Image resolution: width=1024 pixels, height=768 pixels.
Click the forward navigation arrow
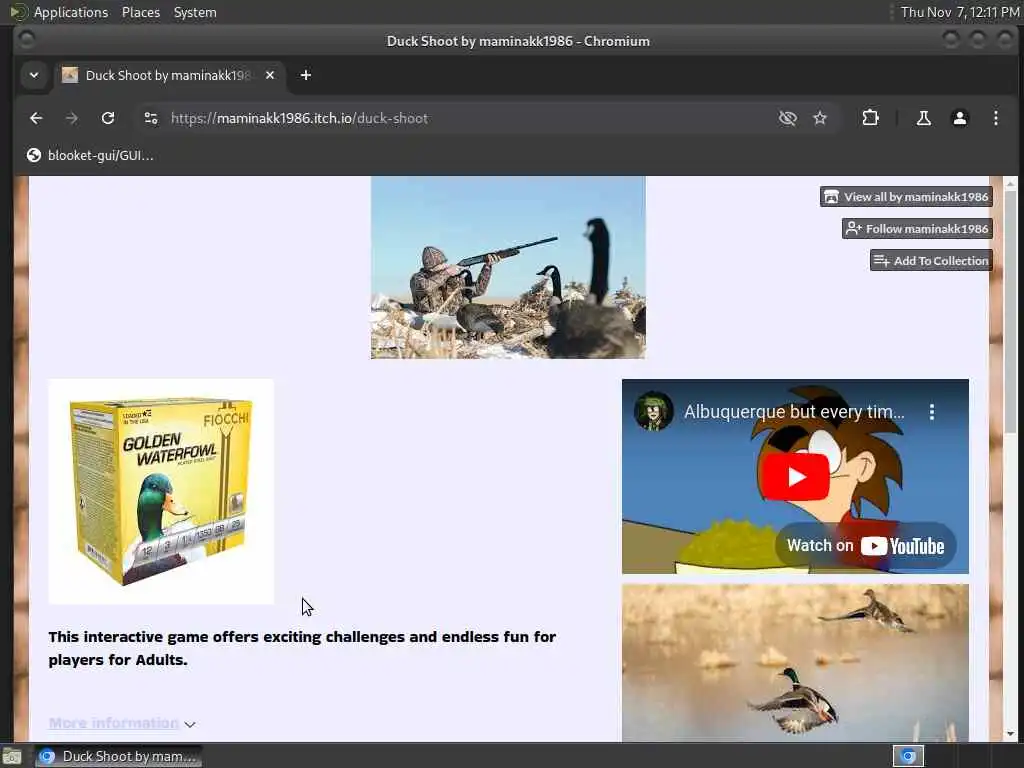(x=72, y=118)
